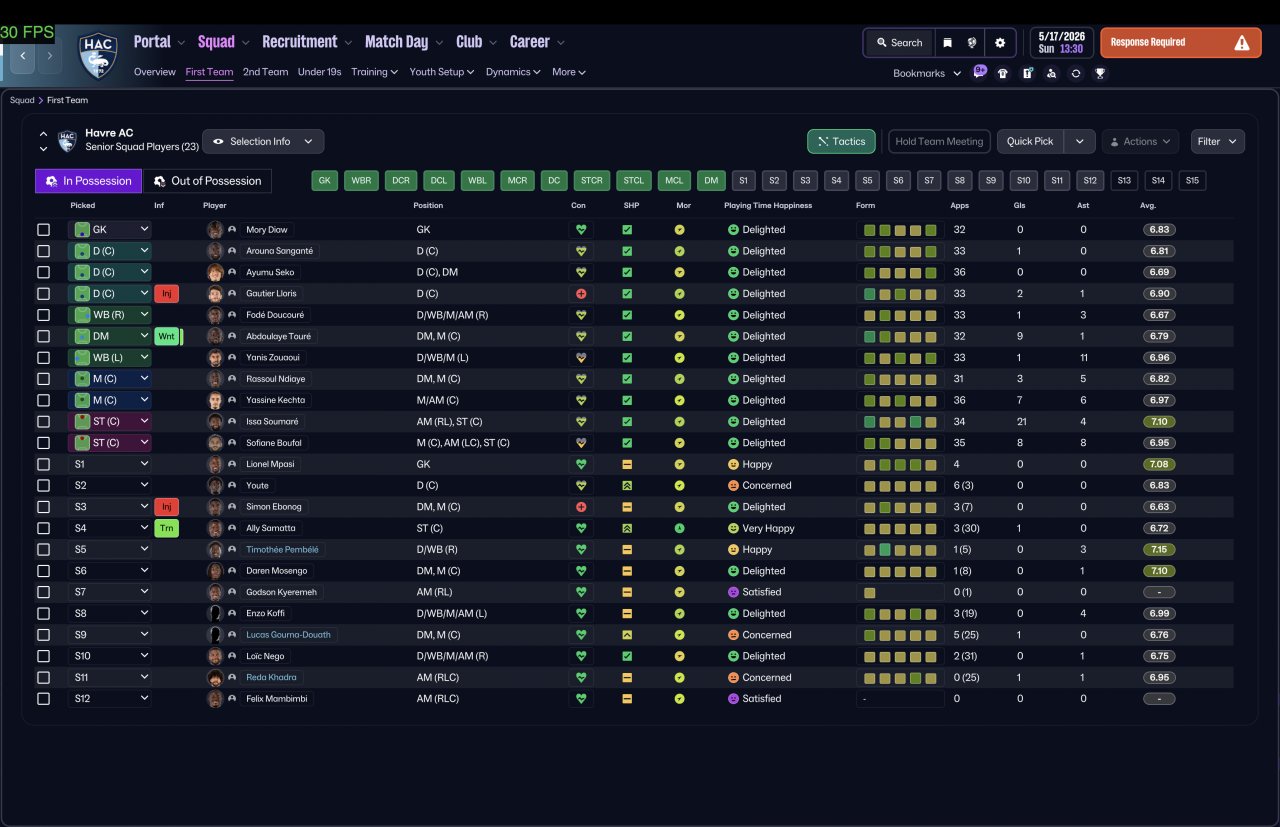Open the world globe icon in top bar
Viewport: 1280px width, 827px height.
(972, 43)
